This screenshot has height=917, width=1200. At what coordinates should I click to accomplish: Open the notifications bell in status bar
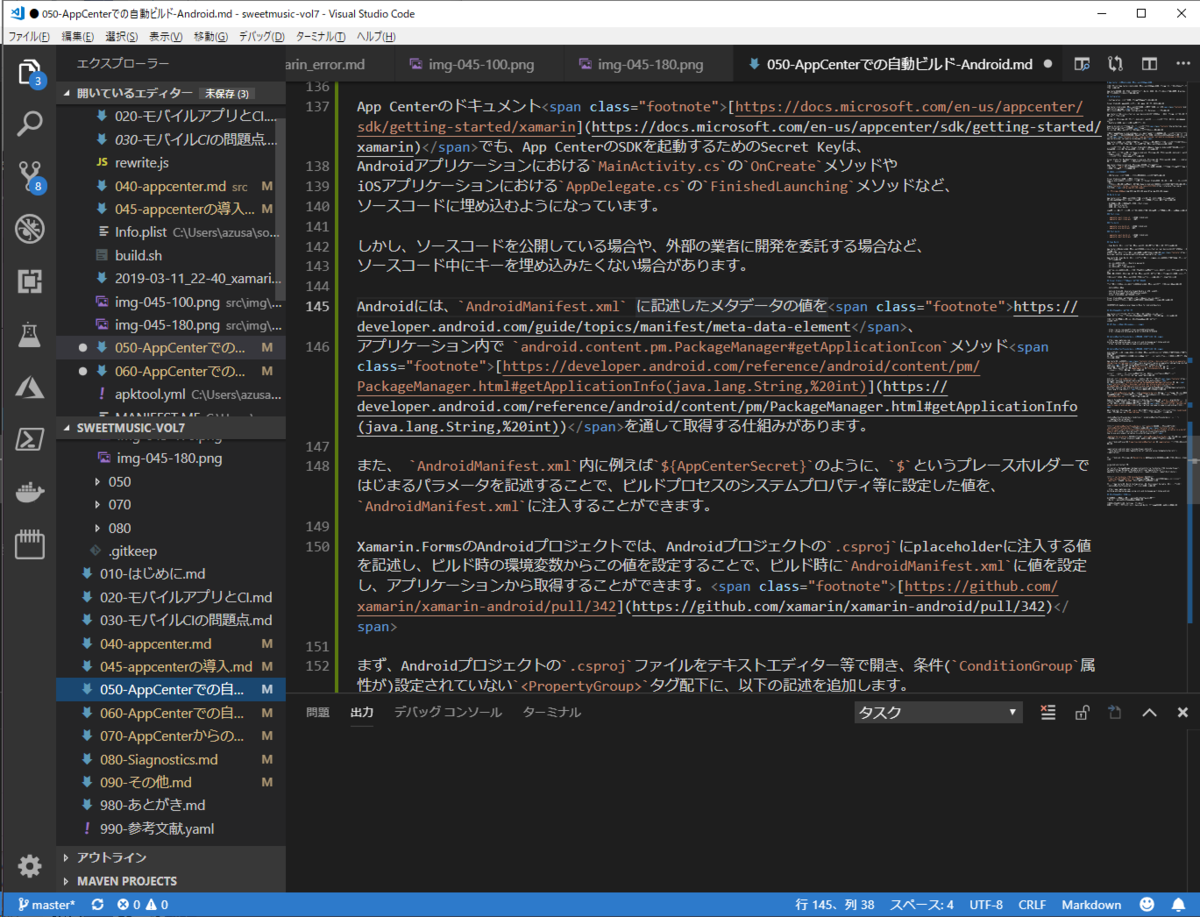(1179, 905)
